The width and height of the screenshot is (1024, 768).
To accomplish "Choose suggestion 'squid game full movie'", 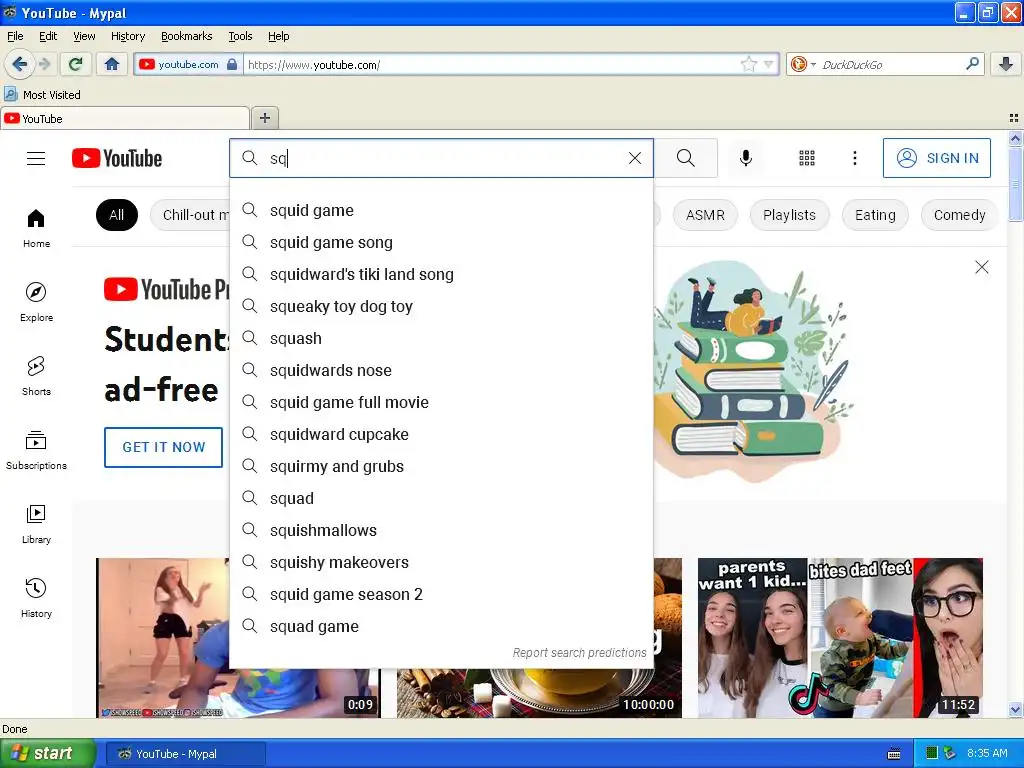I will pos(441,402).
